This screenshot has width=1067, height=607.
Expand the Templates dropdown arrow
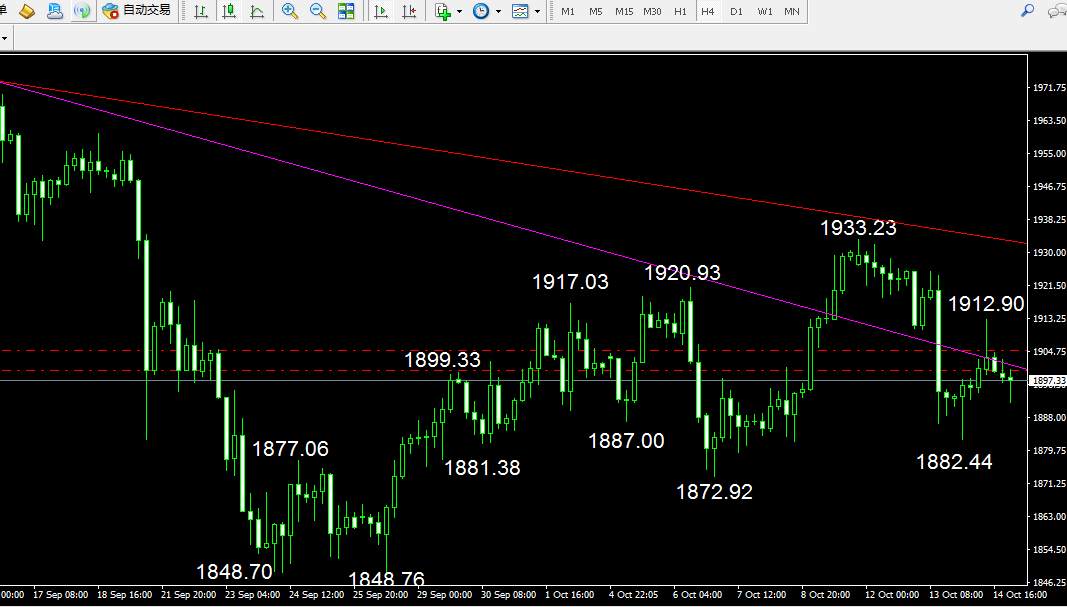[x=538, y=12]
